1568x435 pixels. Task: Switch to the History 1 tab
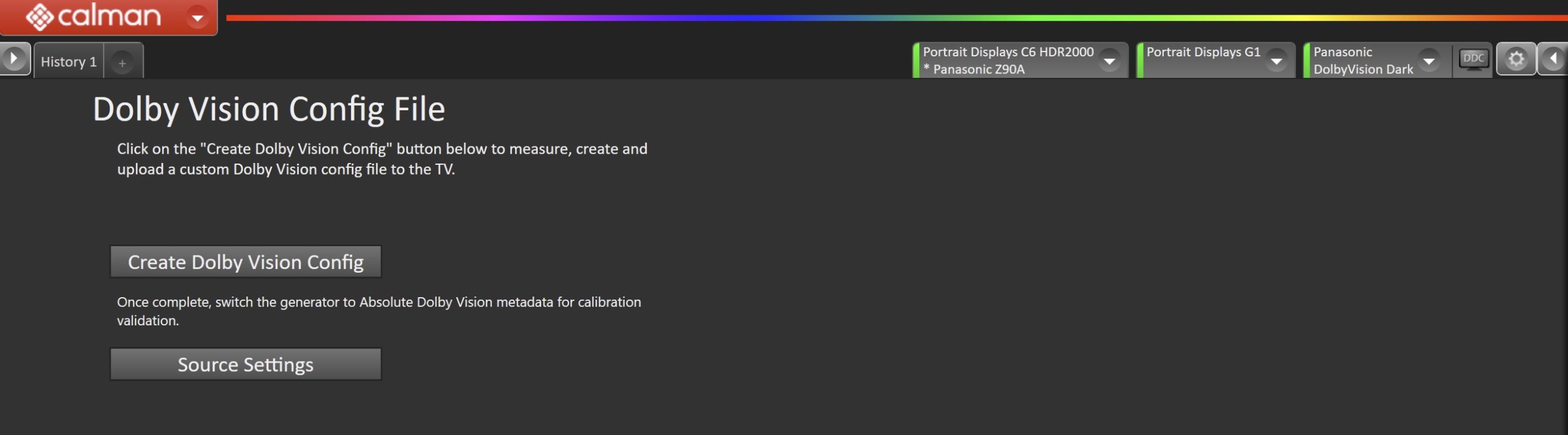69,62
